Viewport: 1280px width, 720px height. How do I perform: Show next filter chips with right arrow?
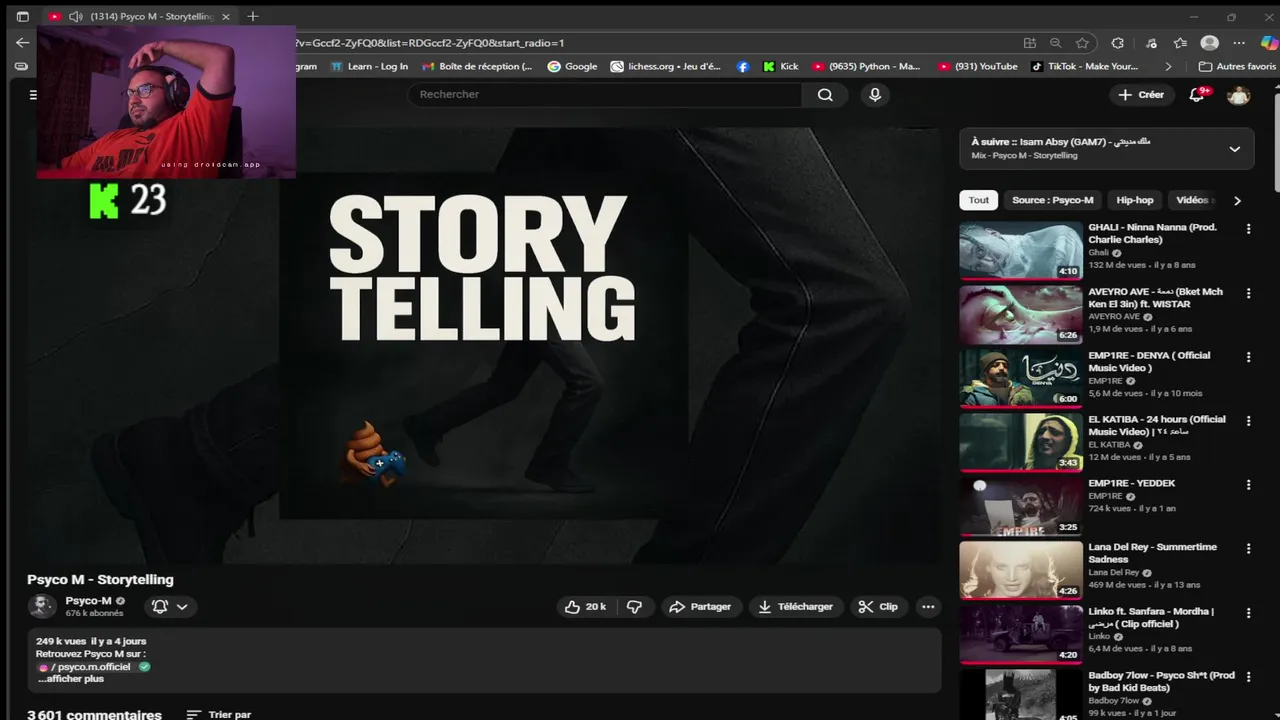pos(1237,200)
